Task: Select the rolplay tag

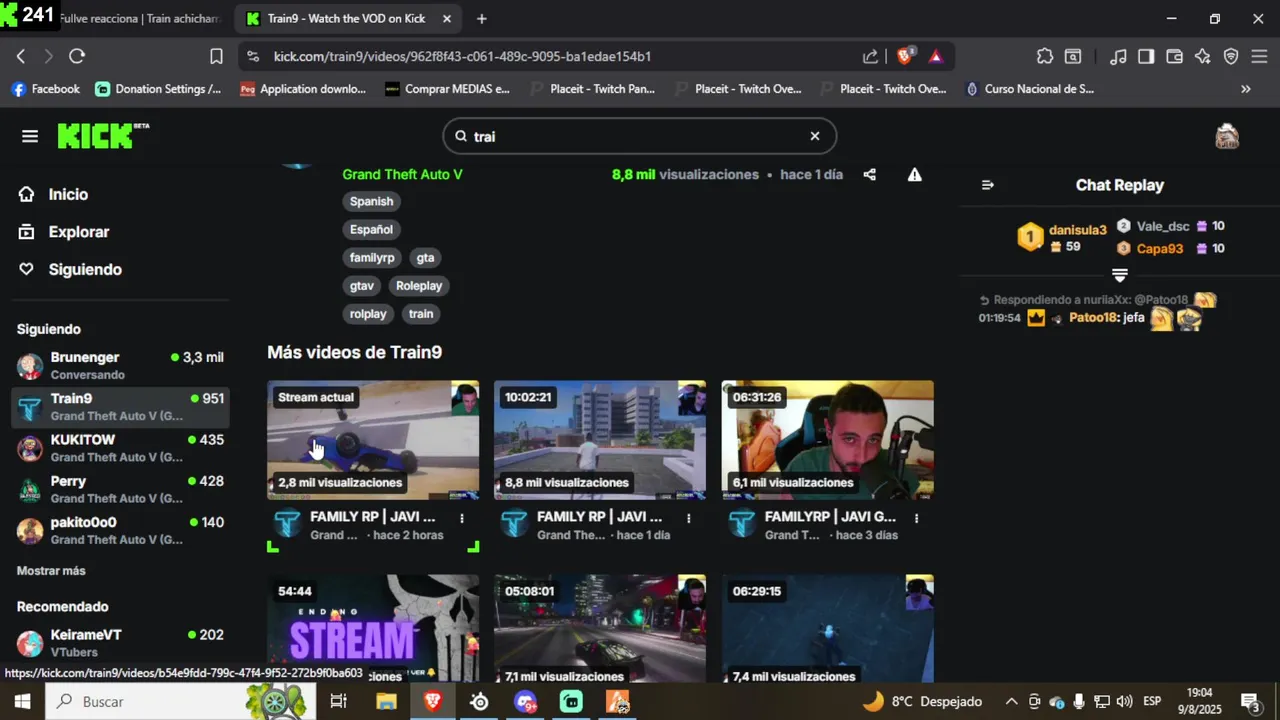Action: 368,313
